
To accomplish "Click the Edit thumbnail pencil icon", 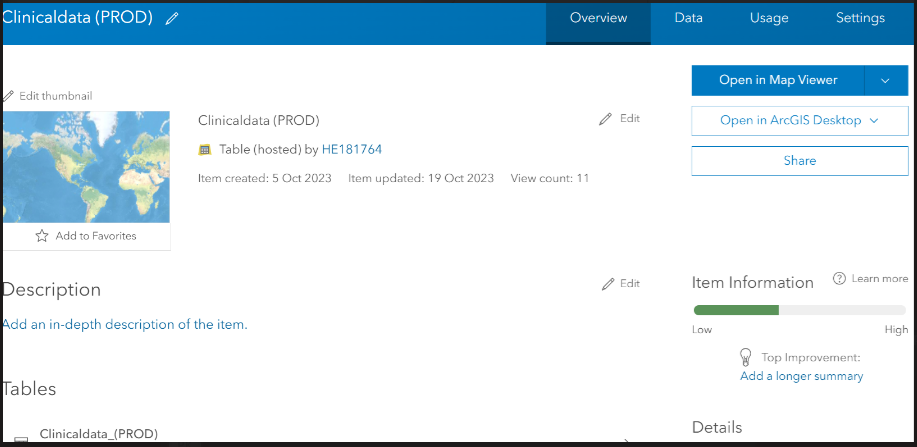I will (x=9, y=96).
